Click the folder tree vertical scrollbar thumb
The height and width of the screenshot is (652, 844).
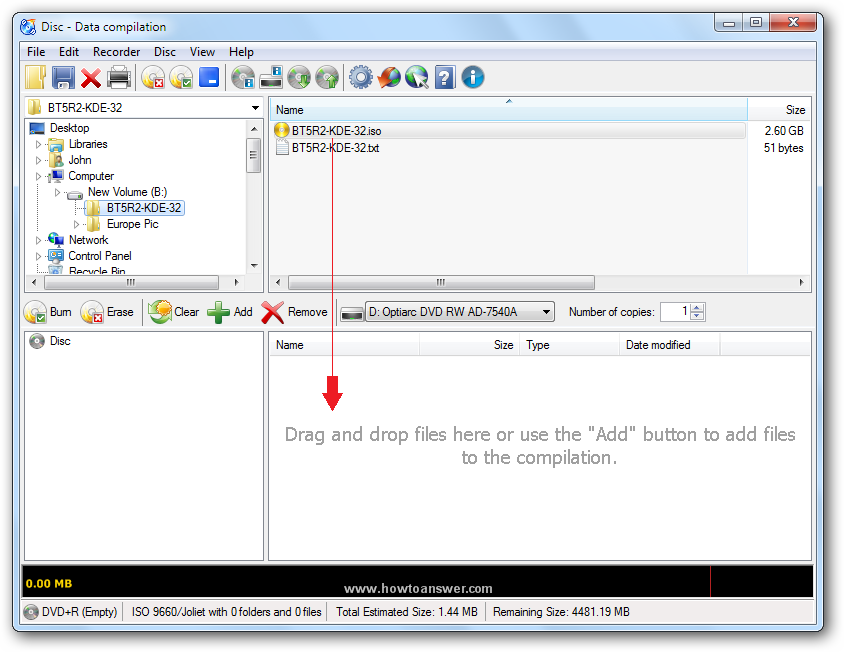click(x=254, y=155)
